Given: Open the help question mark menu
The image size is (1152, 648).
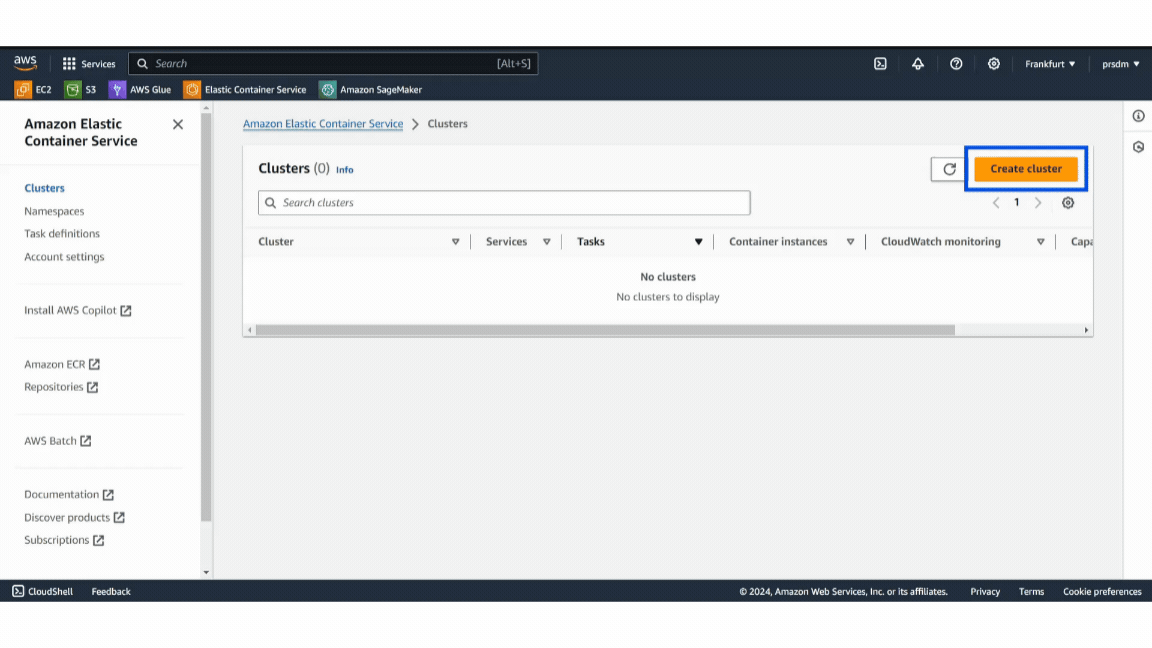Looking at the screenshot, I should (956, 64).
